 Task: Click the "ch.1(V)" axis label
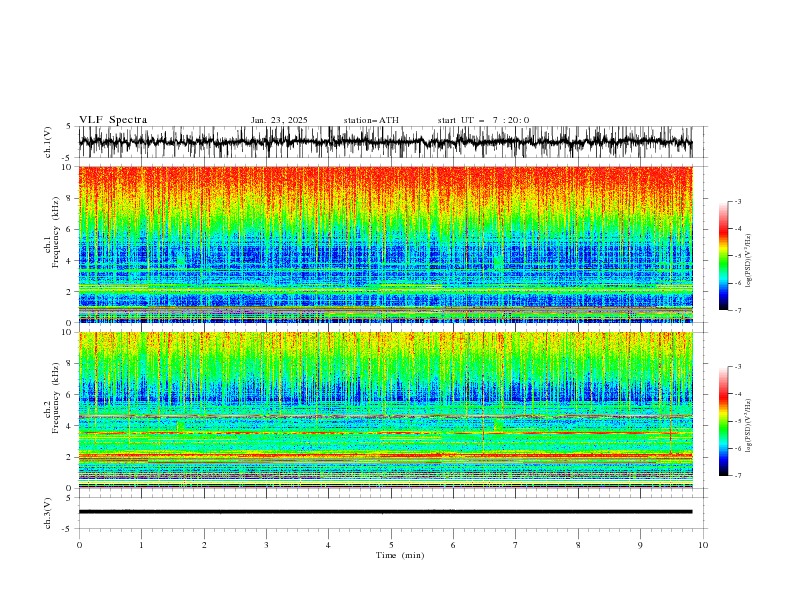(48, 142)
